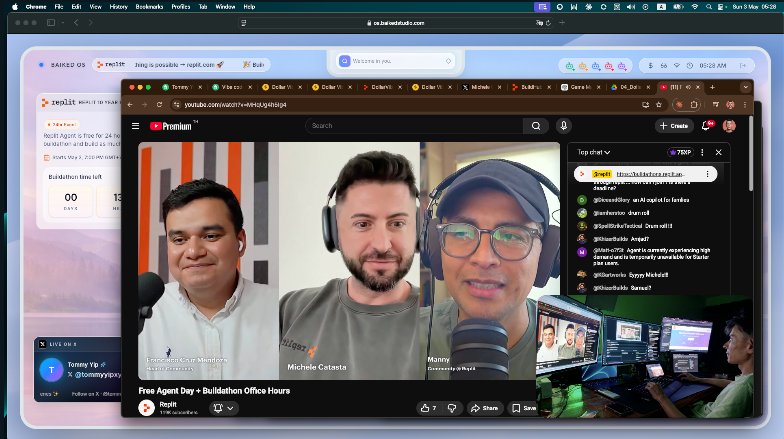Click the clock icon beside 05:28 AM
This screenshot has height=439, width=784.
(690, 66)
